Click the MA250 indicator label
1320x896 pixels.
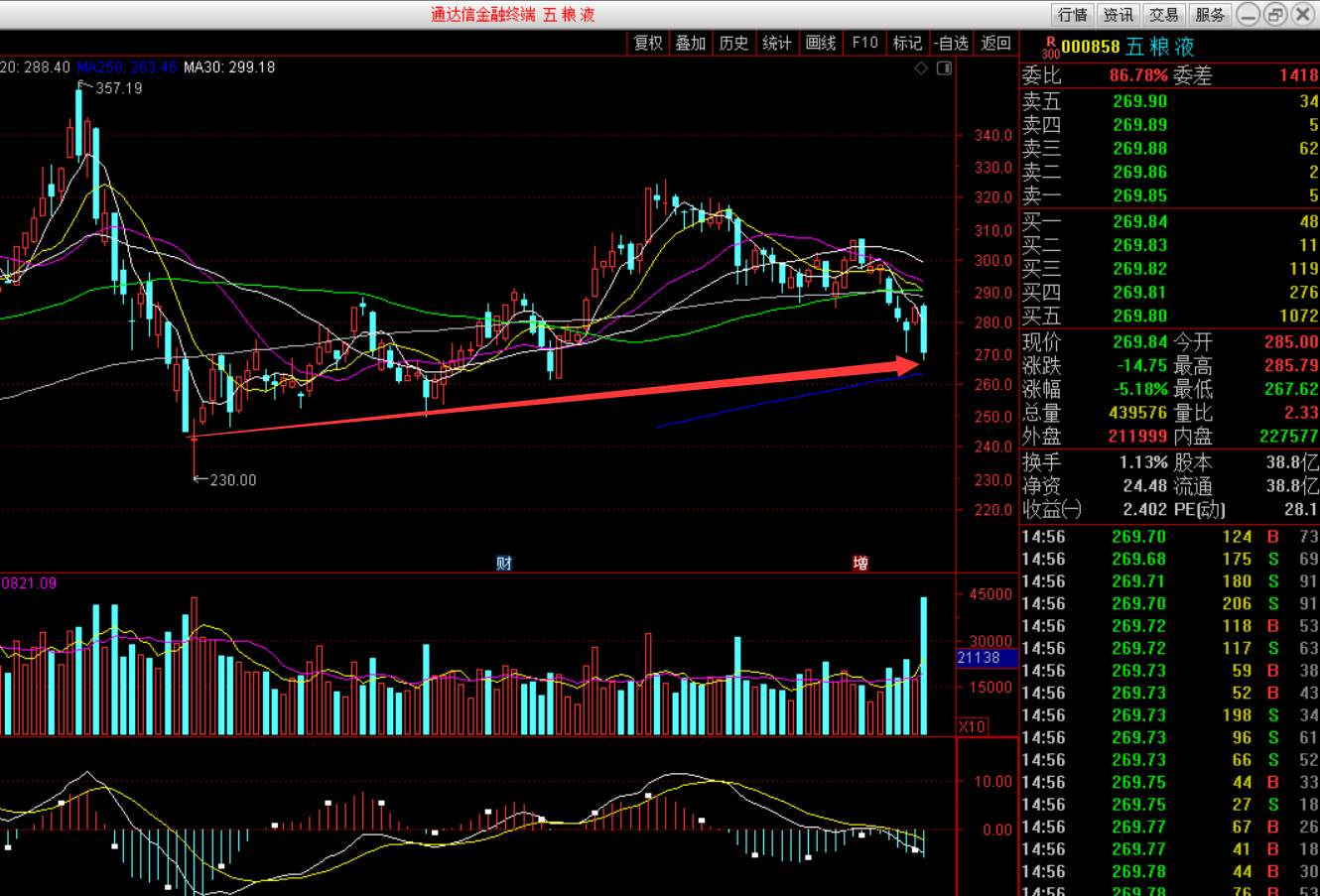[x=127, y=67]
